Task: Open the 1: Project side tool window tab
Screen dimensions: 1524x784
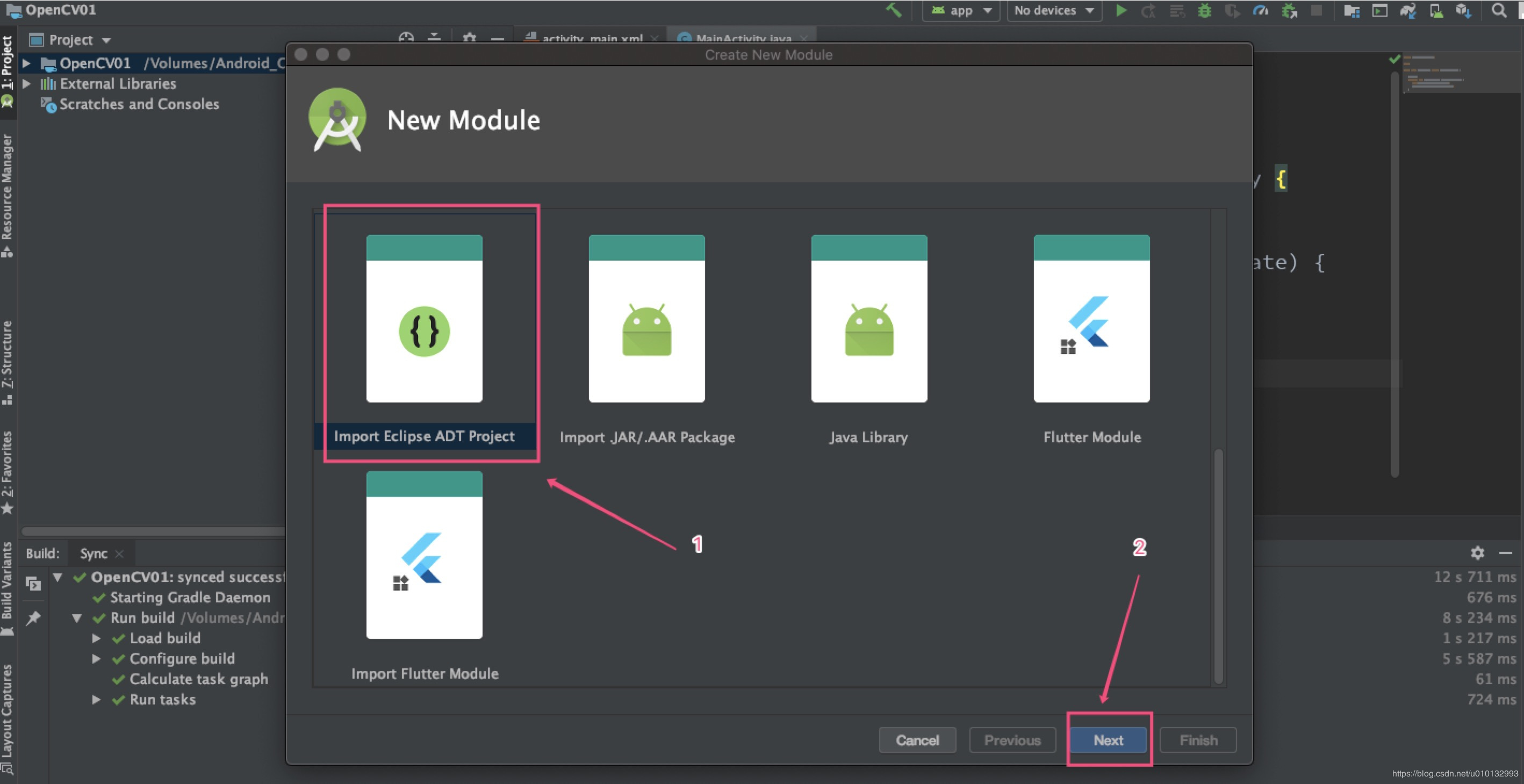Action: [8, 71]
